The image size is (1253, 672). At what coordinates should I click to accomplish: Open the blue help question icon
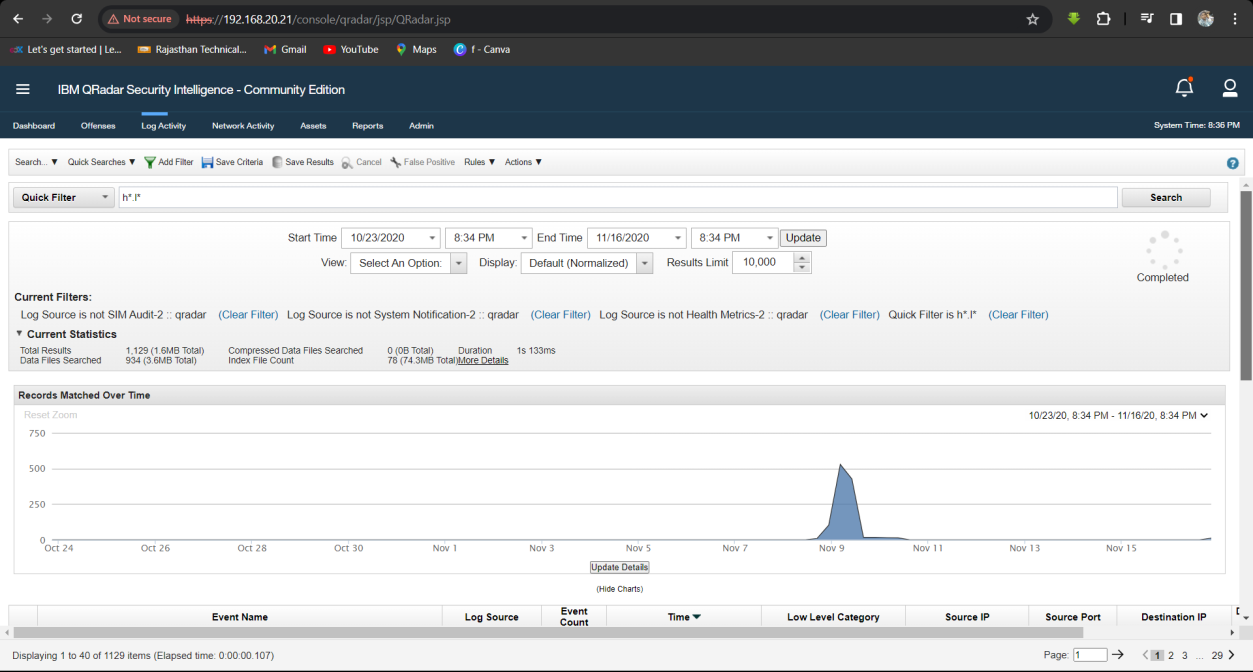(x=1233, y=163)
